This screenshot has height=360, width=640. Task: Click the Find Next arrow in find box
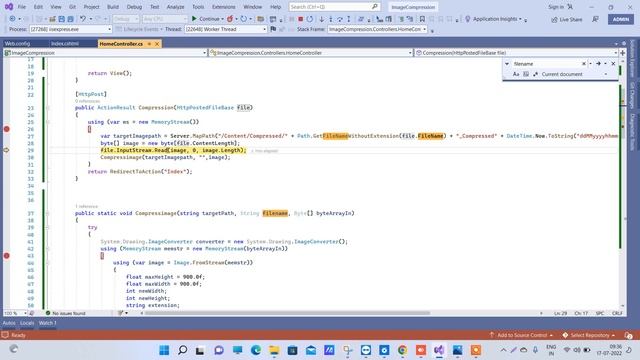pyautogui.click(x=598, y=64)
